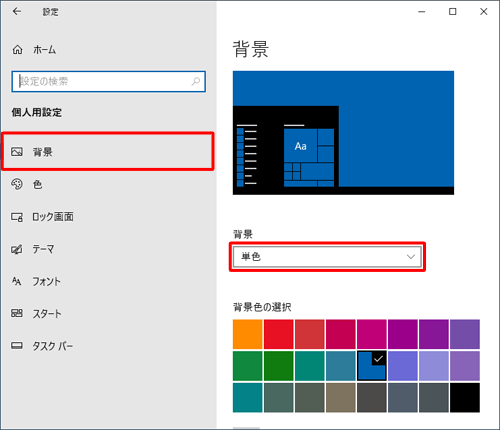
Task: Choose the magenta swatch in top row
Action: pos(372,334)
